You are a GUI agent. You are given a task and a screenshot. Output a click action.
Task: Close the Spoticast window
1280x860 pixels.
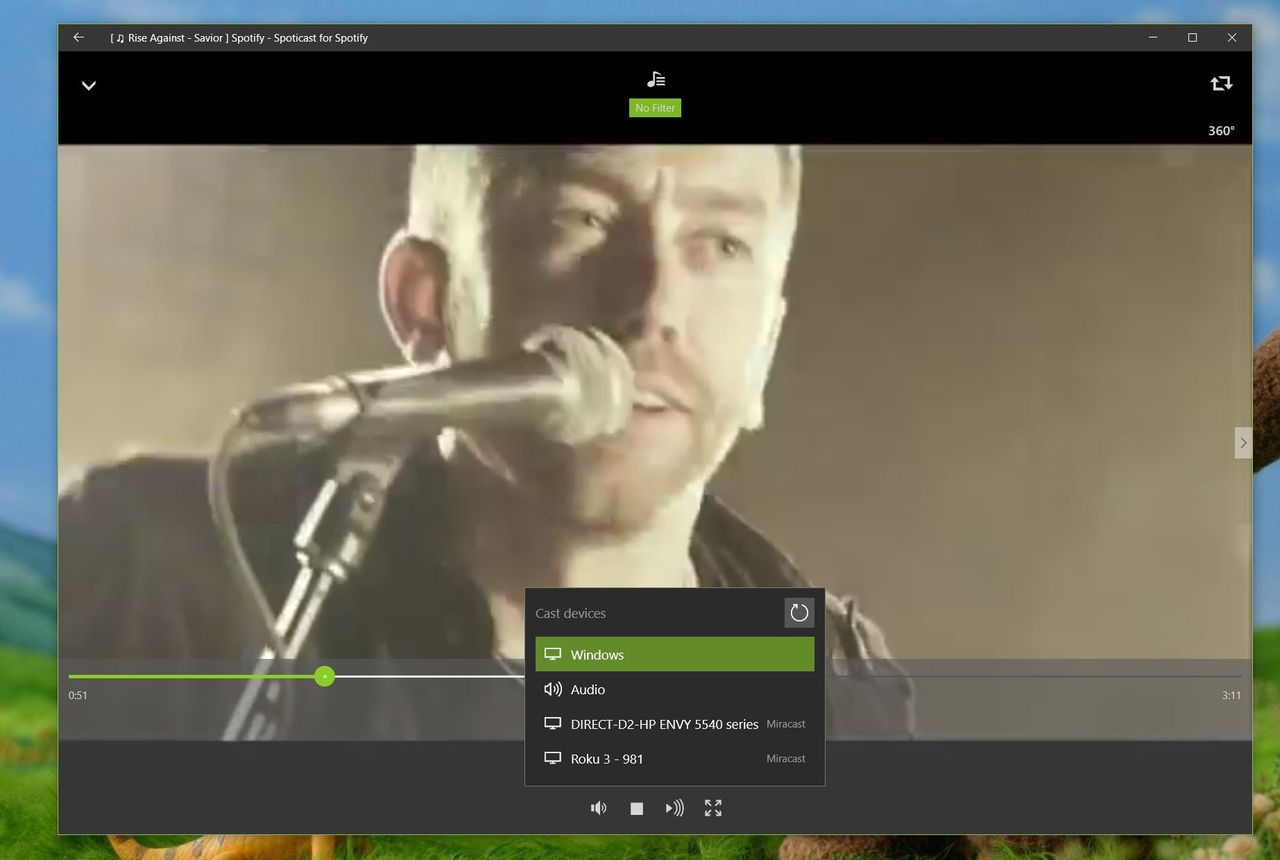pyautogui.click(x=1232, y=38)
